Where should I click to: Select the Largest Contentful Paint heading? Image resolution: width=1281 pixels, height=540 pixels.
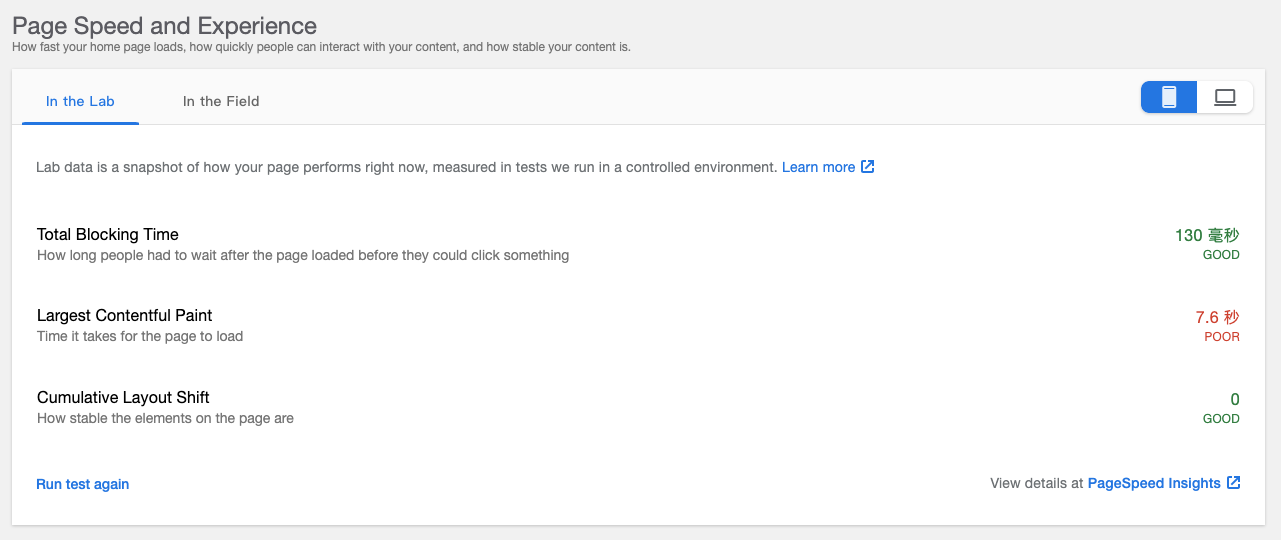point(125,315)
